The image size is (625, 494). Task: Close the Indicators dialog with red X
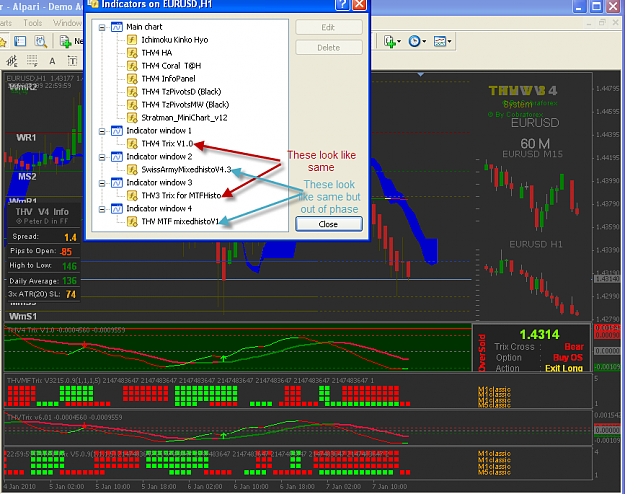(x=360, y=4)
